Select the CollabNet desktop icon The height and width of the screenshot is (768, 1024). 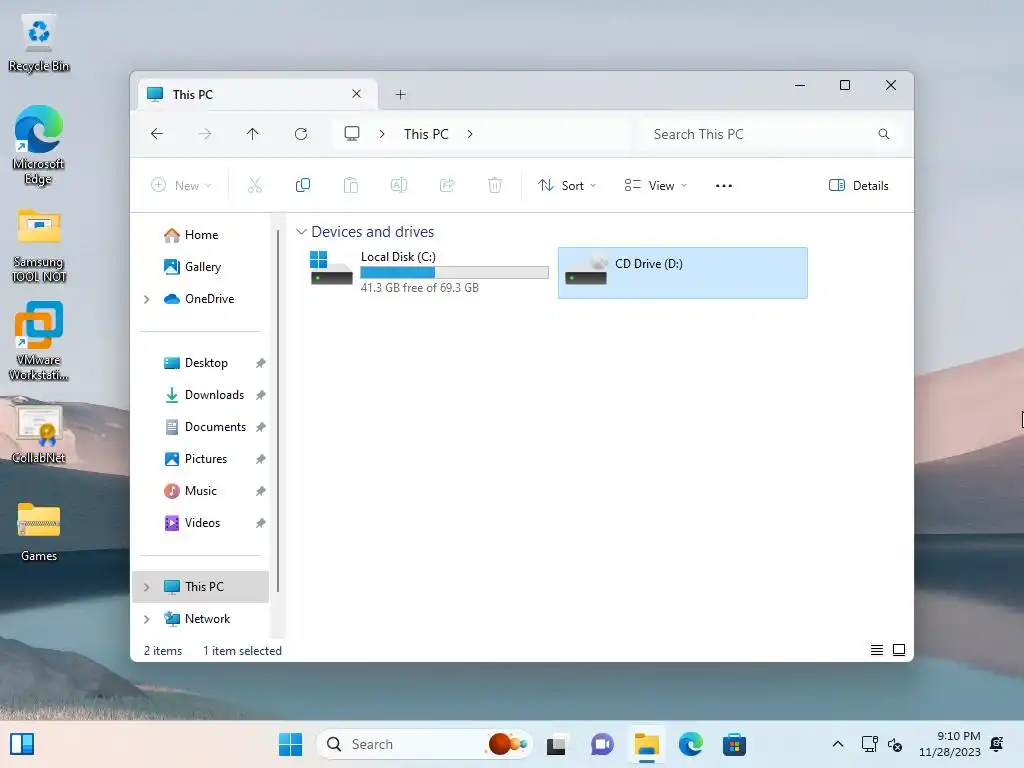click(x=39, y=433)
